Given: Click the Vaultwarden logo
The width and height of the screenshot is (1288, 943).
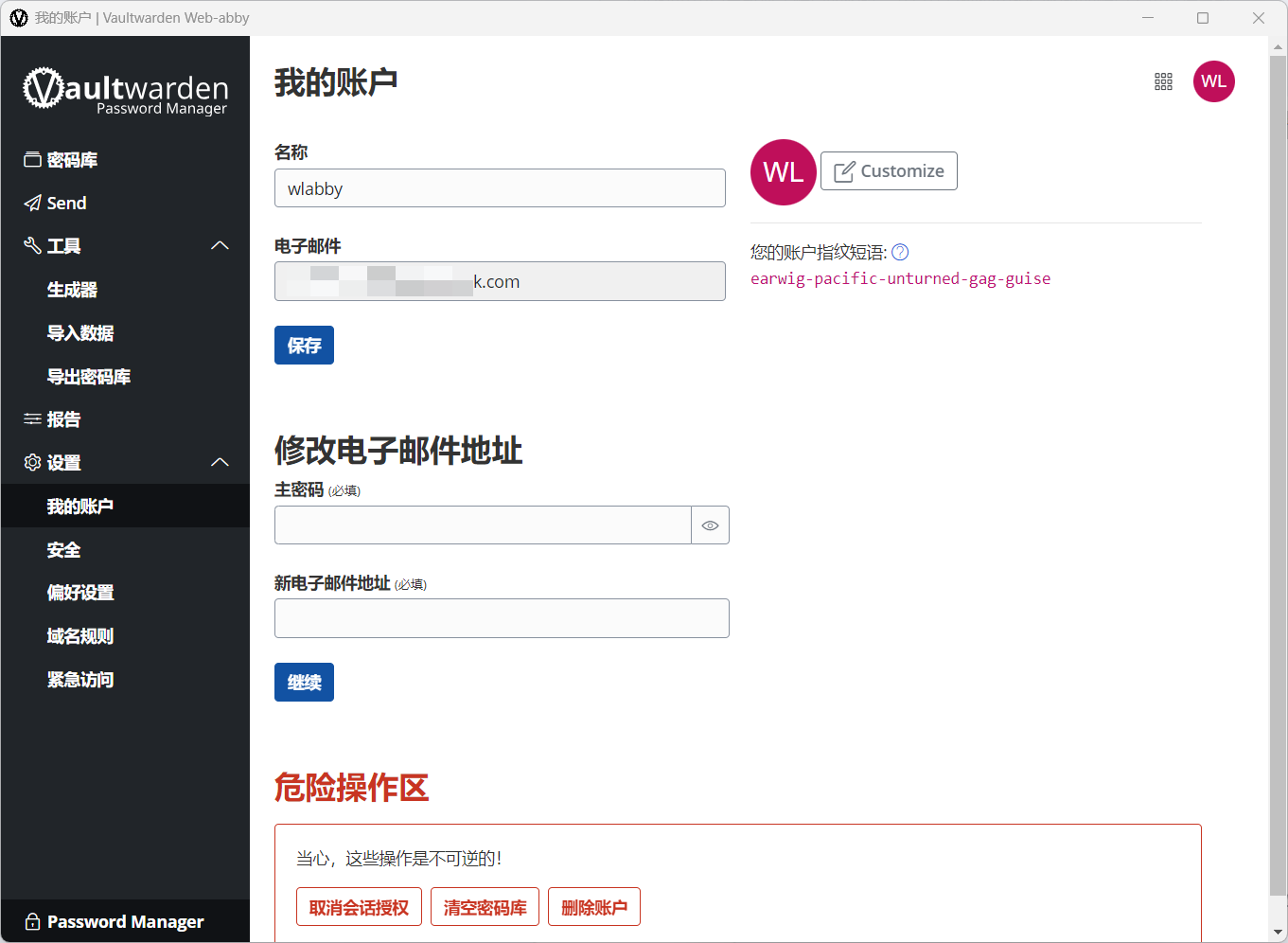Looking at the screenshot, I should [x=125, y=91].
